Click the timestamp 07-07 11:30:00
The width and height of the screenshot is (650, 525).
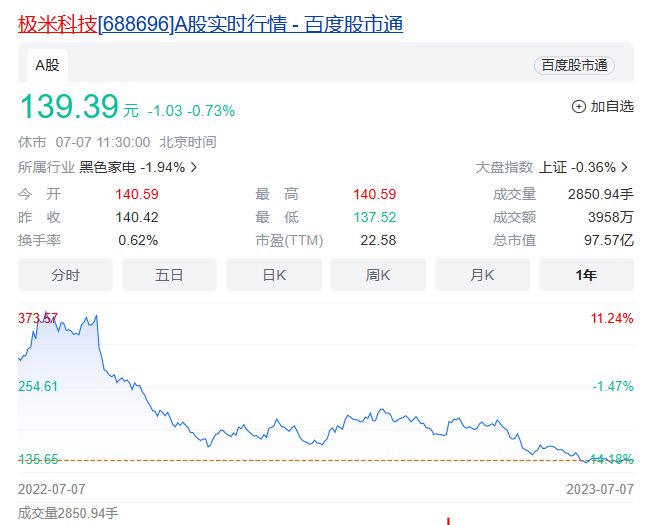click(x=103, y=142)
